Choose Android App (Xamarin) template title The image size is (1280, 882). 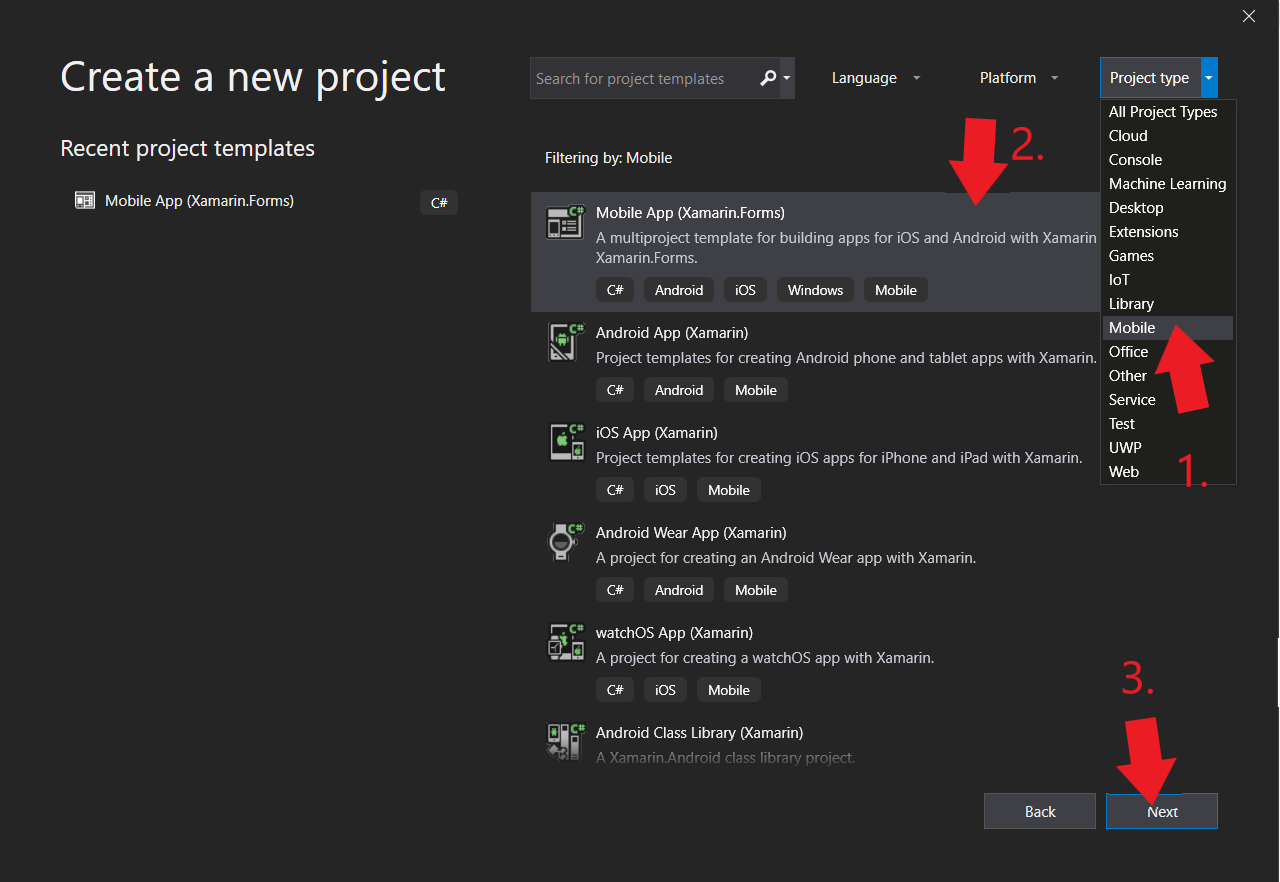tap(672, 333)
